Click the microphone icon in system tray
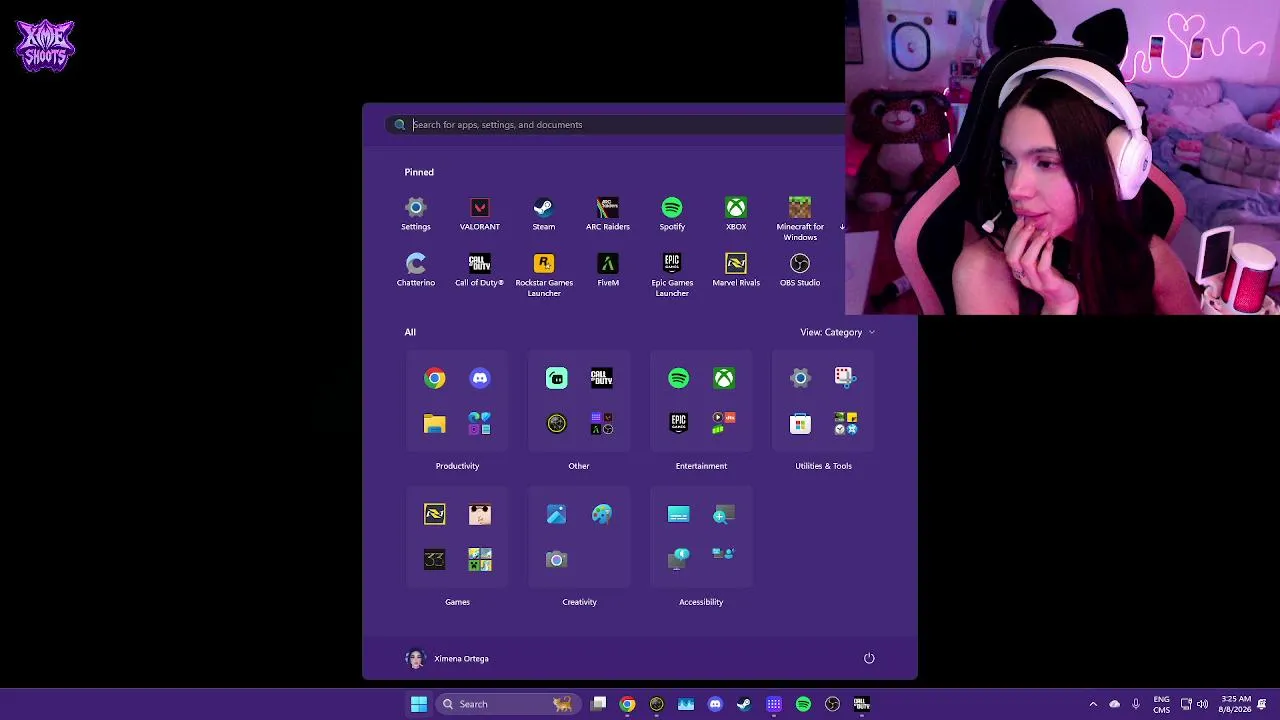 click(1136, 704)
